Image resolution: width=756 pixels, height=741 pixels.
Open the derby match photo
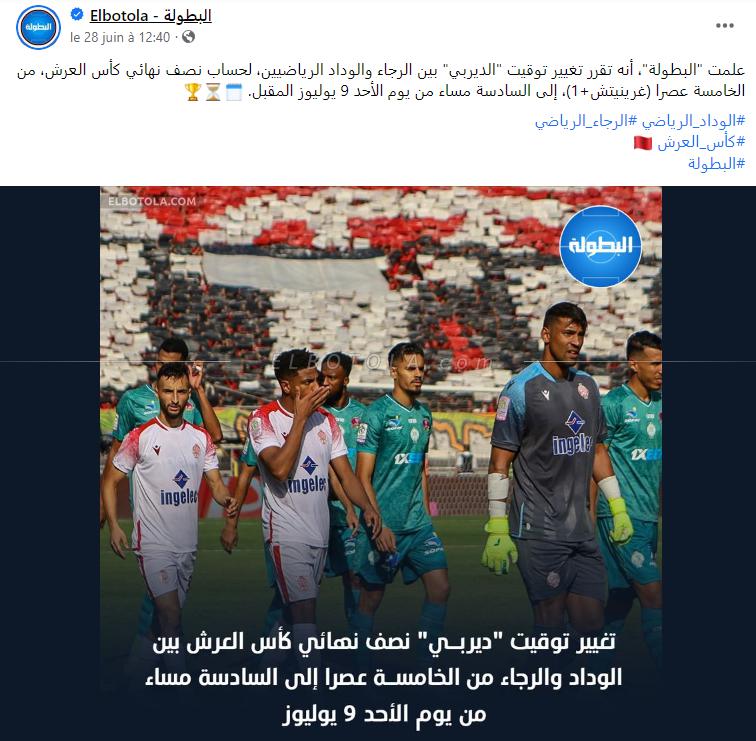381,463
